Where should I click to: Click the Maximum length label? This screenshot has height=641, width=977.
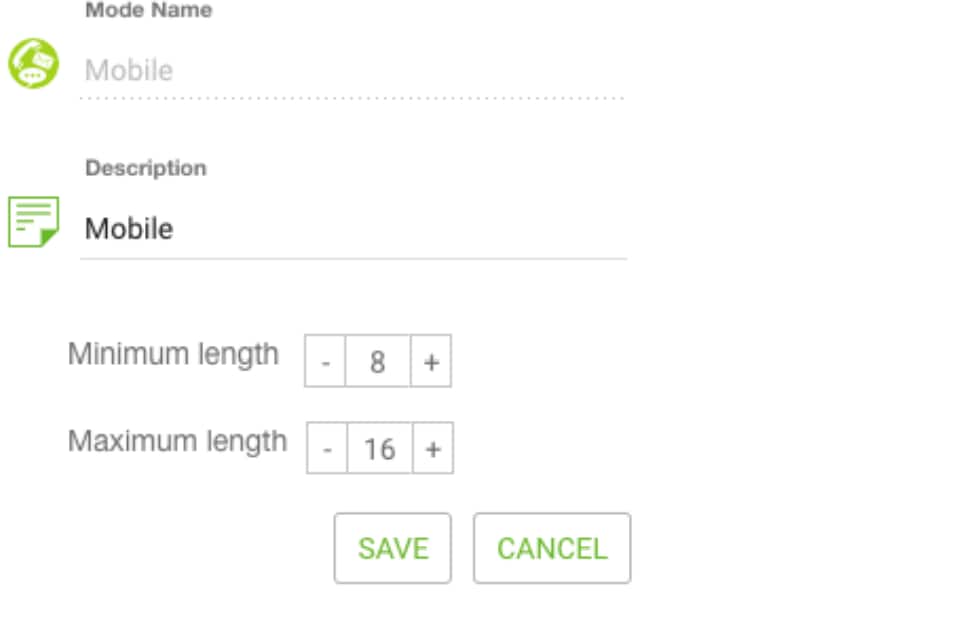[178, 442]
